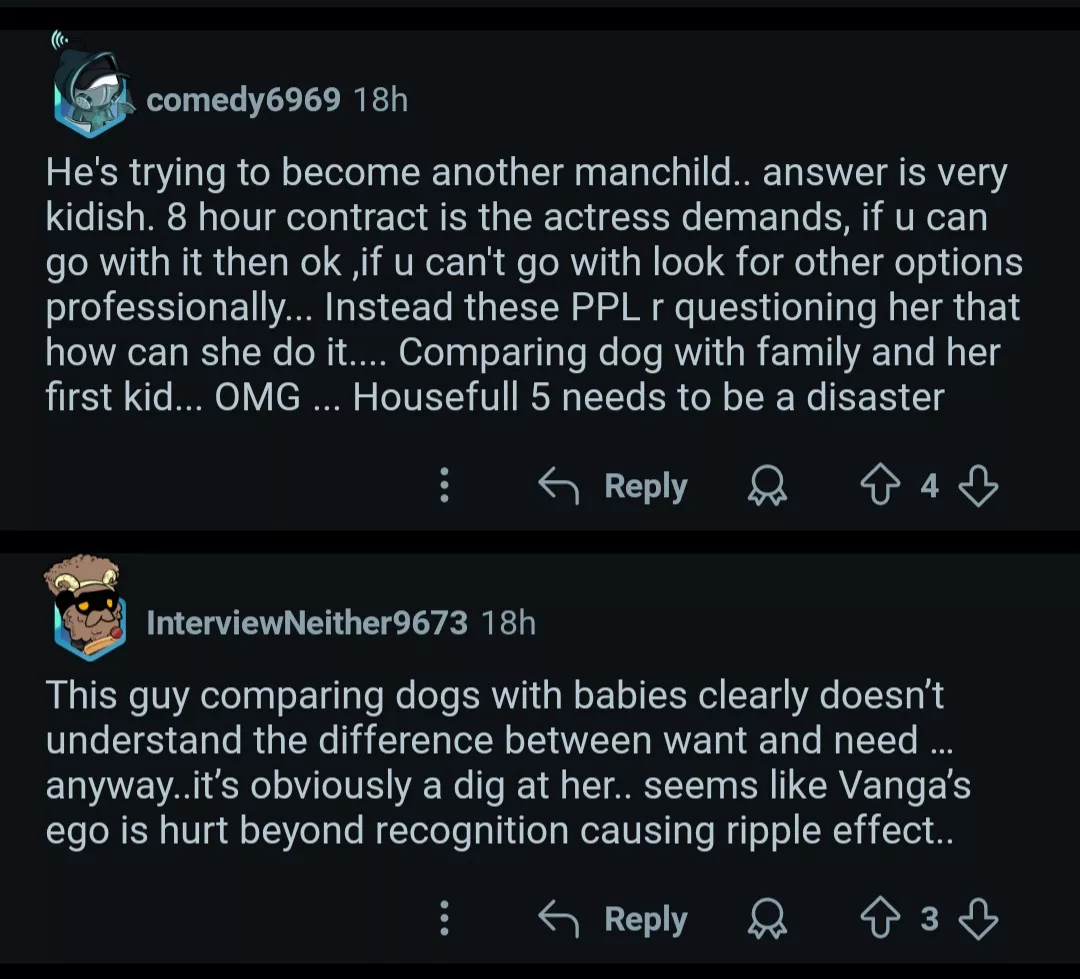Visit the InterviewNeither9673 username link
The height and width of the screenshot is (979, 1080).
(307, 623)
